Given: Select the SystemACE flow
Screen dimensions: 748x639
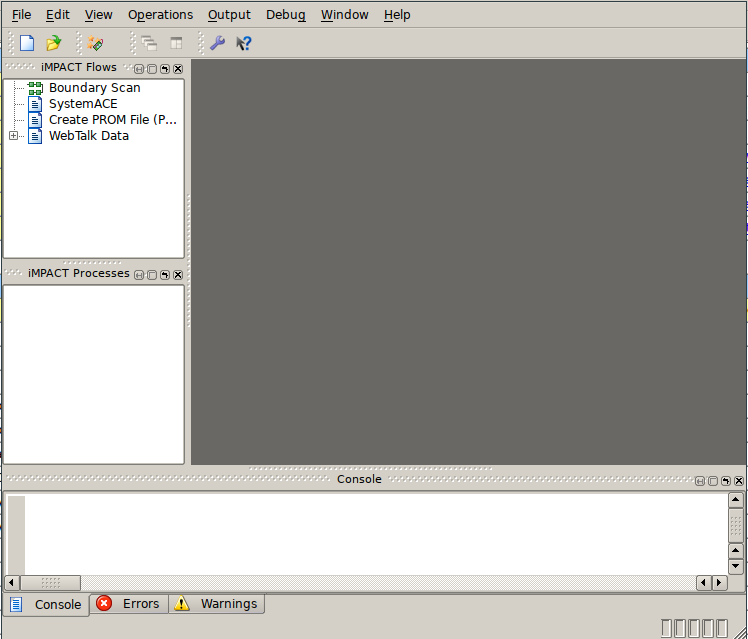Looking at the screenshot, I should tap(82, 104).
